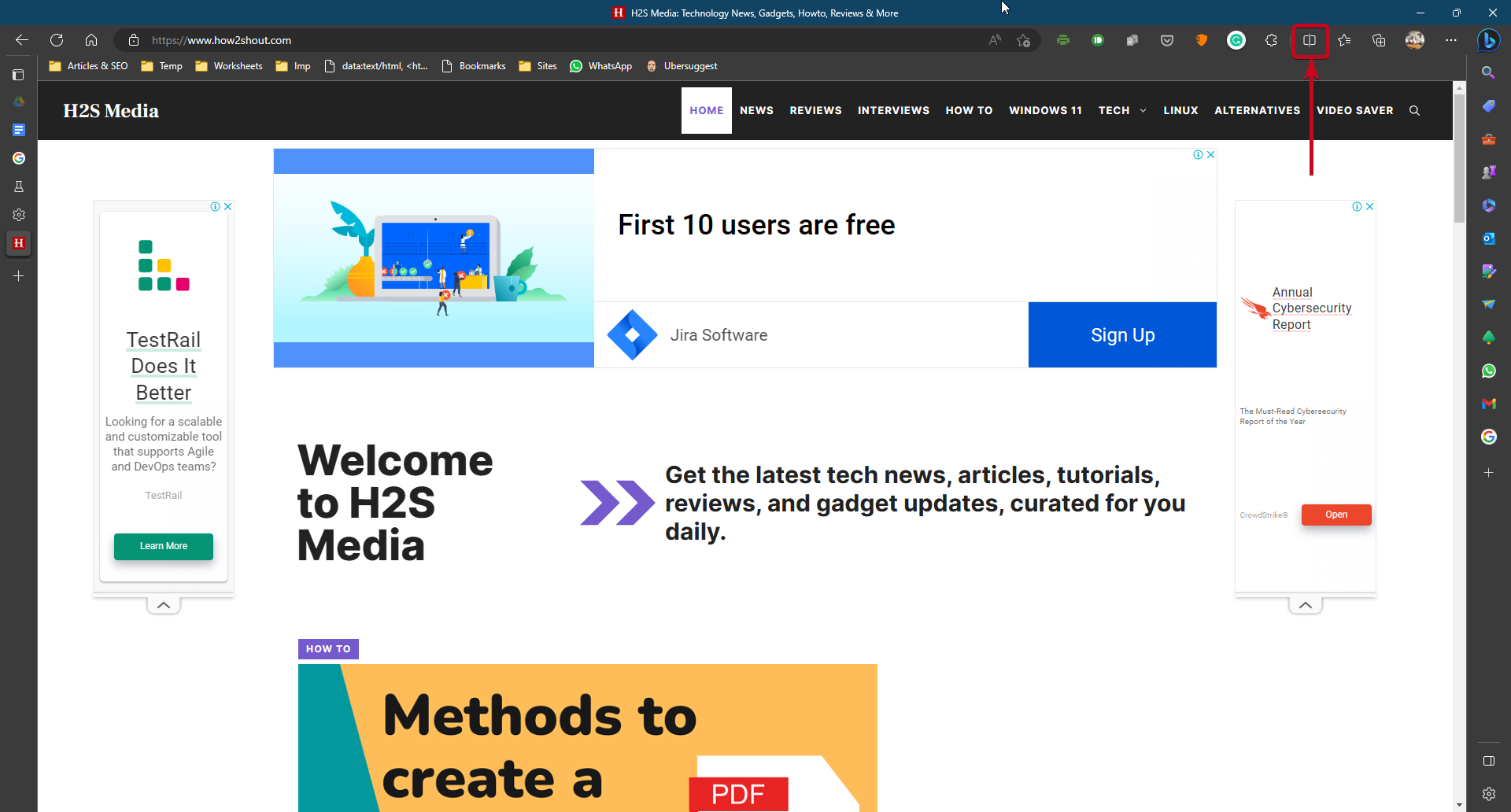The height and width of the screenshot is (812, 1511).
Task: Open the HOW TO category tag
Action: (x=328, y=649)
